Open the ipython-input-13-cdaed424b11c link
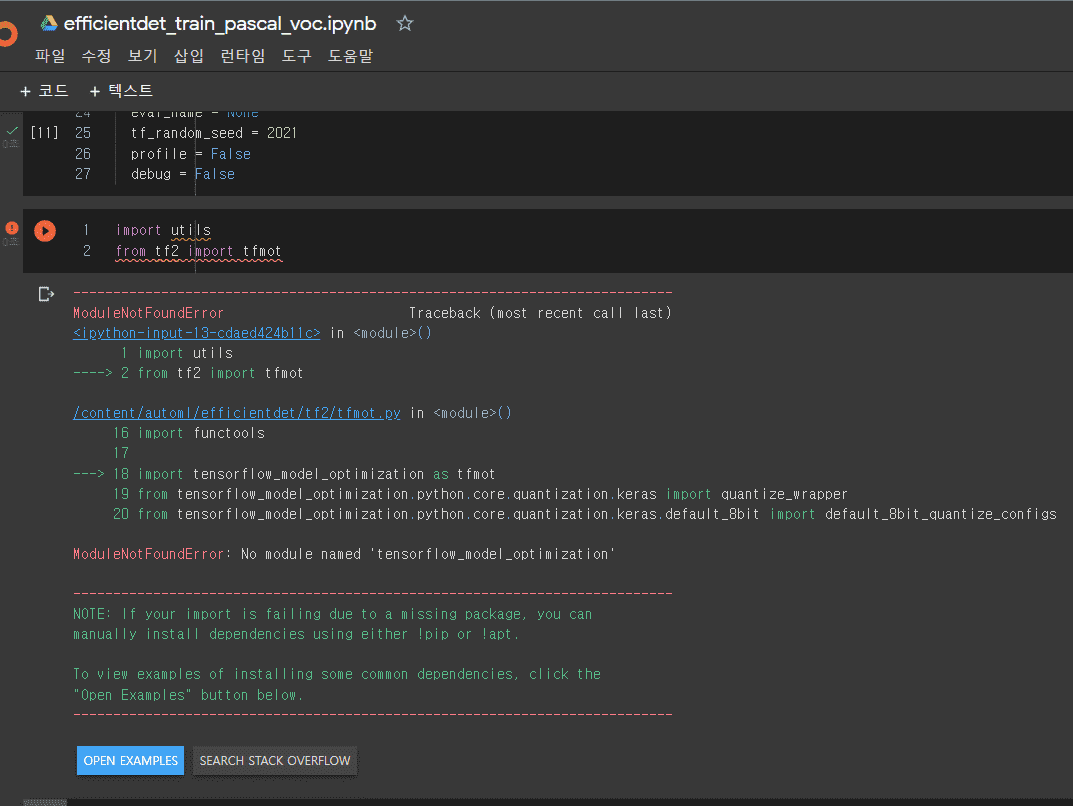 click(x=196, y=333)
